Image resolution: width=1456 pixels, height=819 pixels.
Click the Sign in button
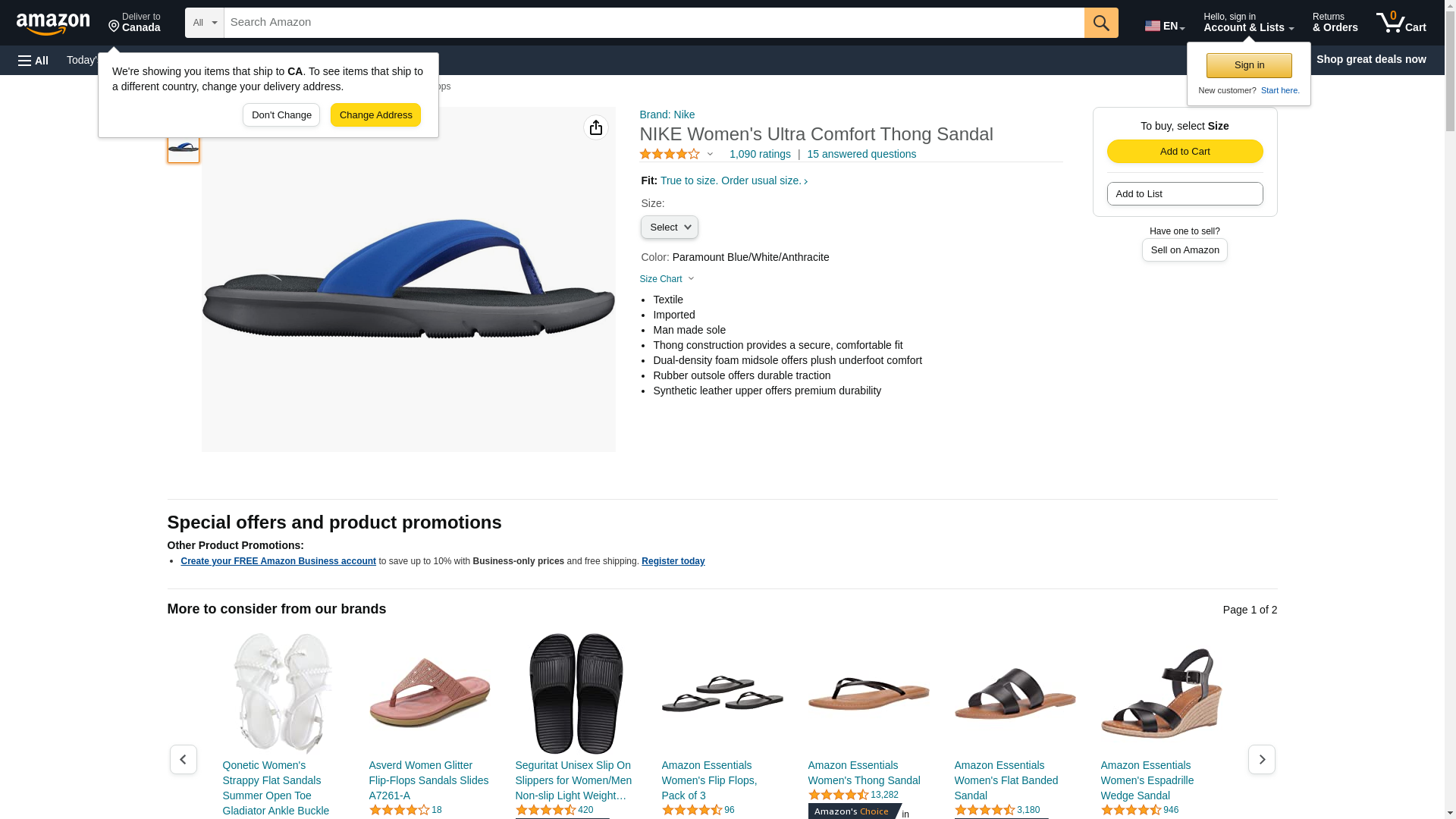coord(1249,65)
